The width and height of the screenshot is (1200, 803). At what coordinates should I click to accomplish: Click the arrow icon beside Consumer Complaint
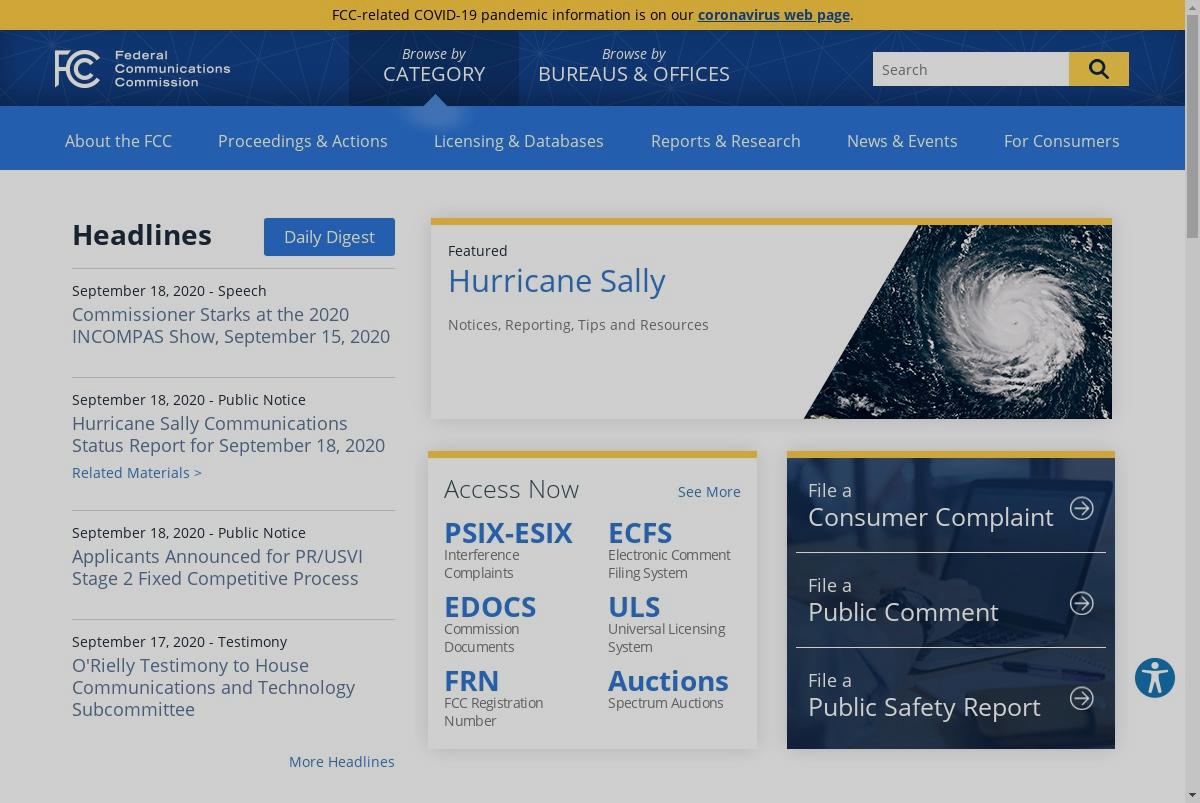(x=1082, y=508)
